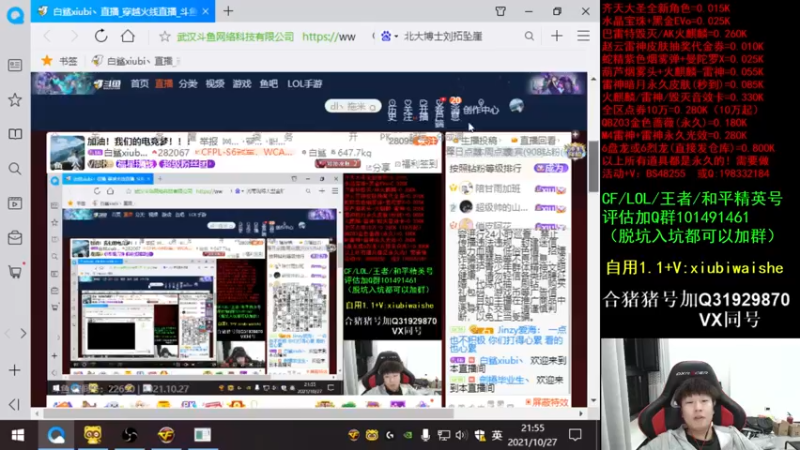This screenshot has height=450, width=800.
Task: Click the browser logo in the sidebar
Action: tap(15, 15)
